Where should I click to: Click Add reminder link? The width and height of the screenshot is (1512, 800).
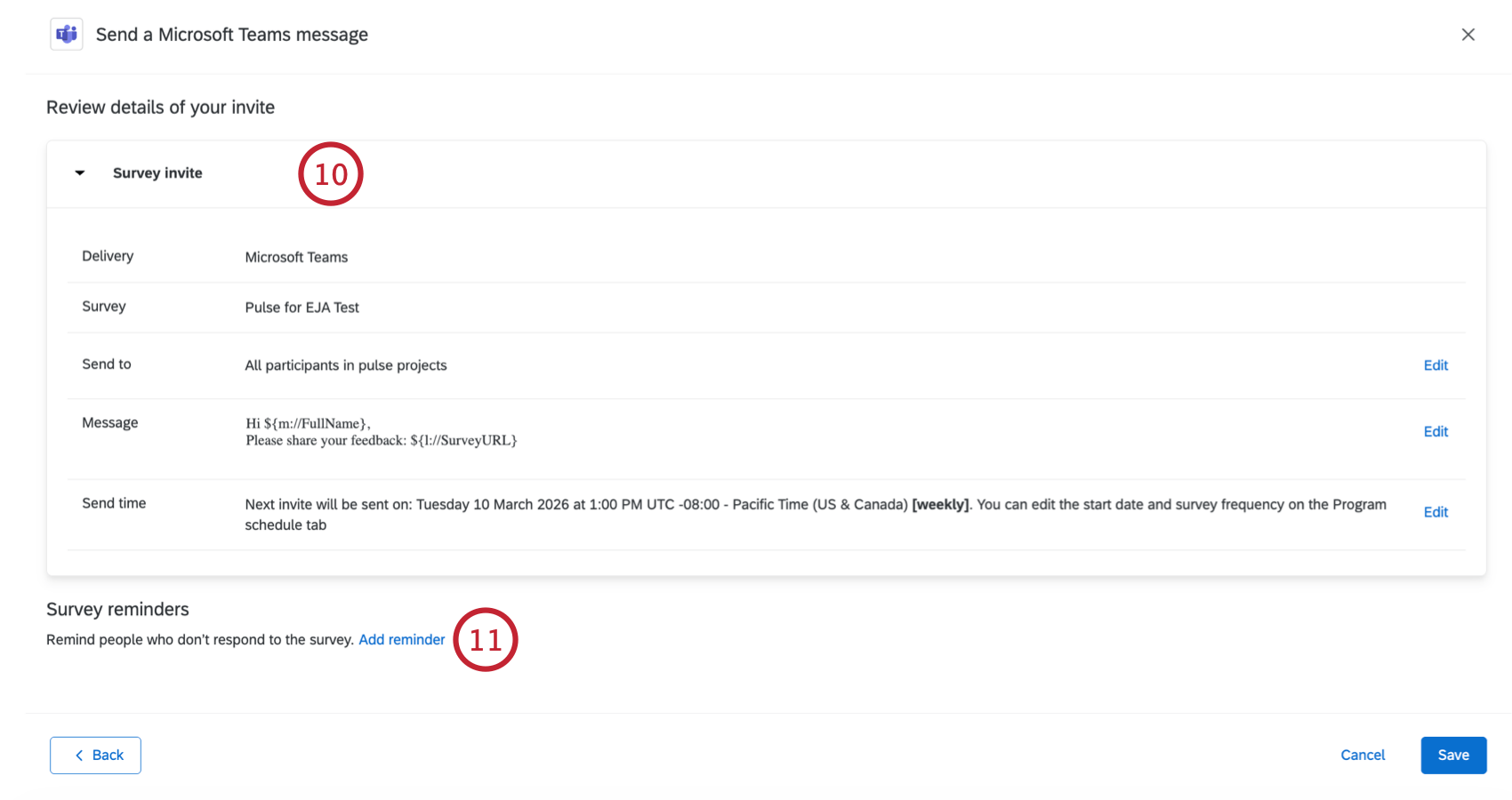pyautogui.click(x=401, y=640)
